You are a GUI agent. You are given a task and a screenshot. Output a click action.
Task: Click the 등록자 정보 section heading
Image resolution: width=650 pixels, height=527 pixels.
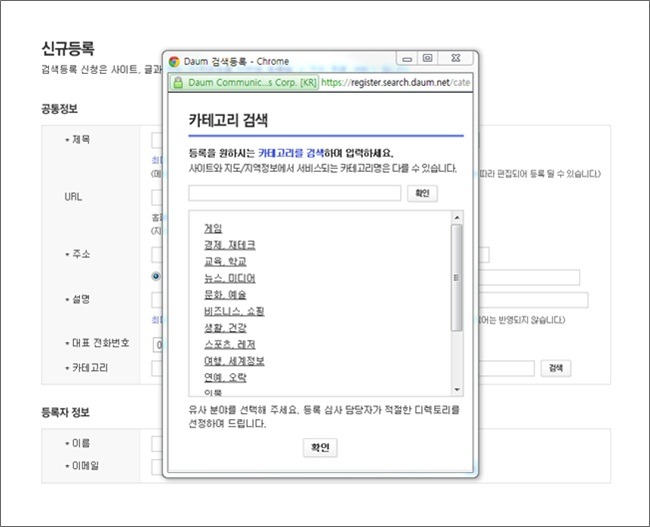pyautogui.click(x=65, y=413)
